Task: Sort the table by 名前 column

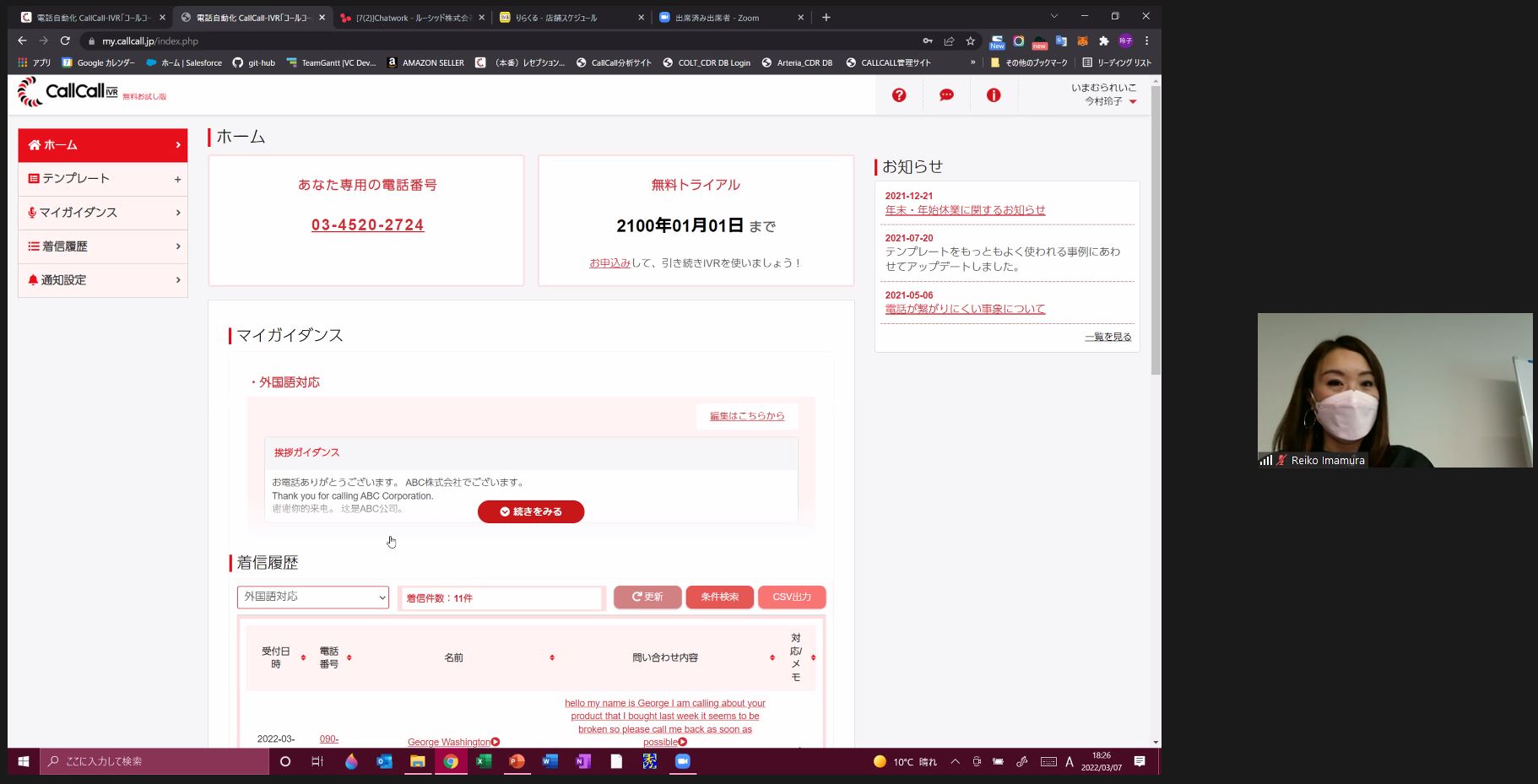Action: pyautogui.click(x=552, y=657)
